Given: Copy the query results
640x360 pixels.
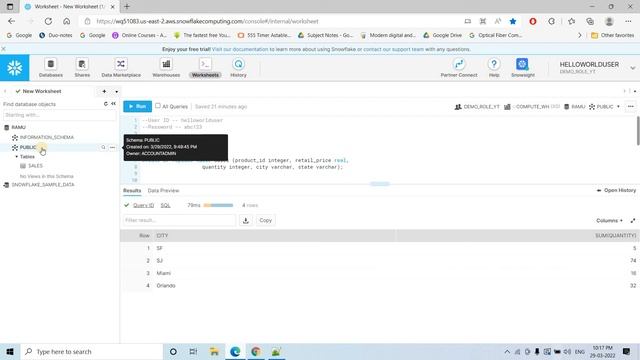Looking at the screenshot, I should pos(265,220).
